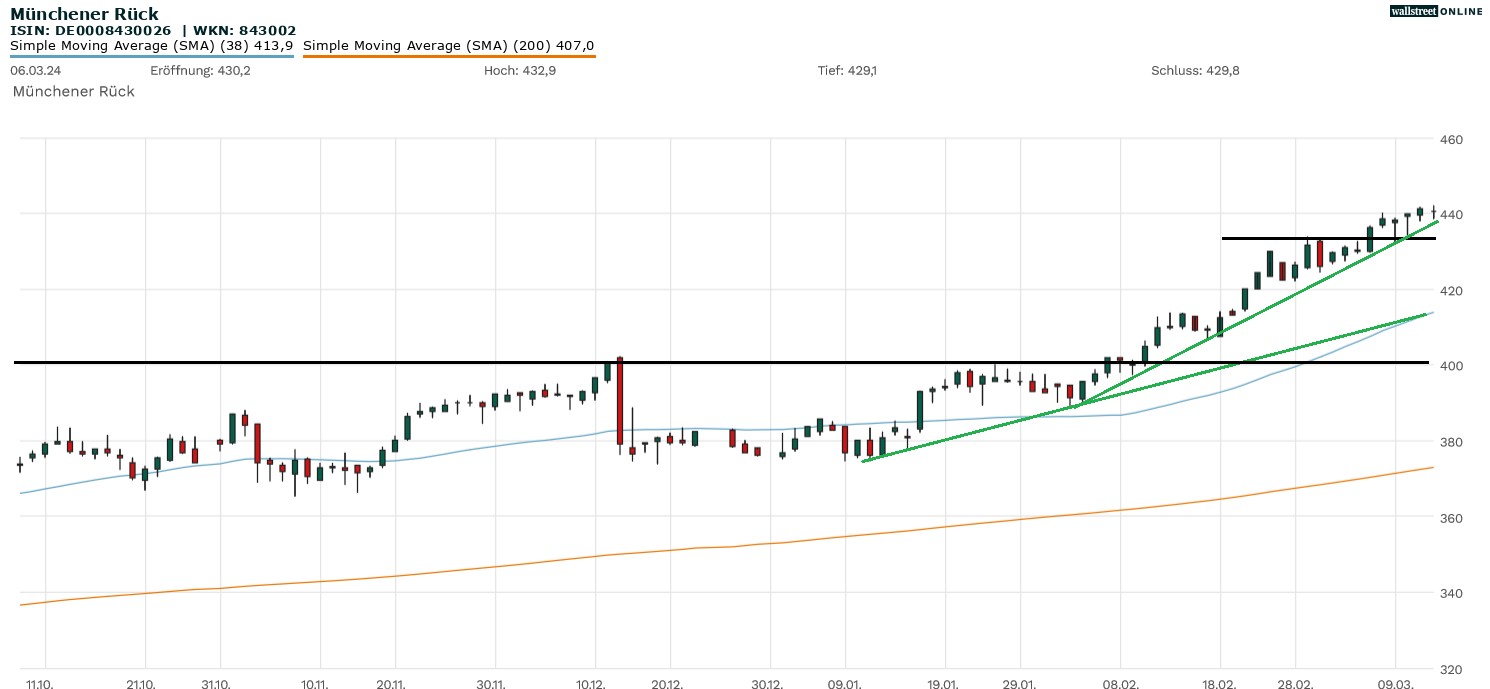Screen dimensions: 1490x689
Task: Click the Tief: 429,1 value
Action: tap(847, 71)
